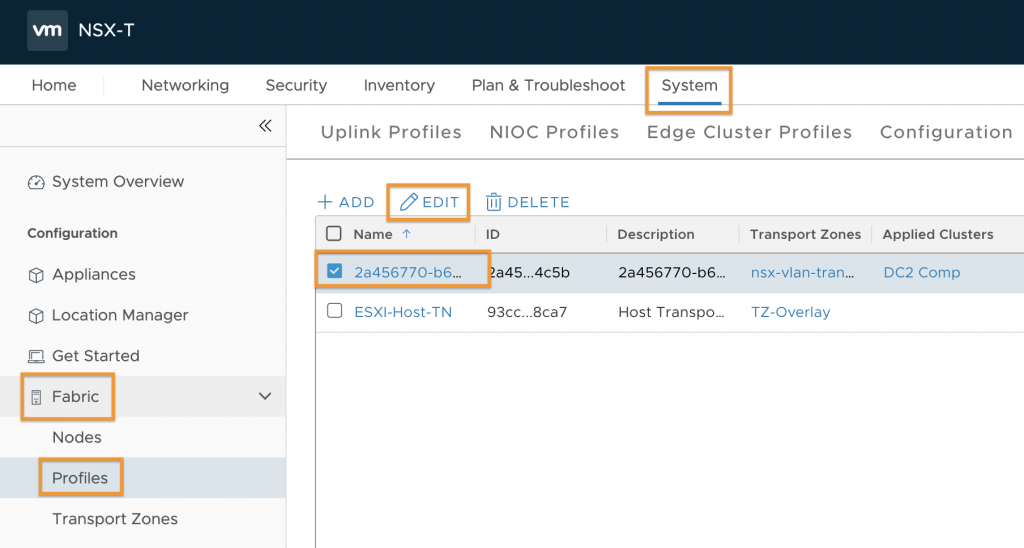Open System Overview in sidebar
The image size is (1024, 548).
118,182
